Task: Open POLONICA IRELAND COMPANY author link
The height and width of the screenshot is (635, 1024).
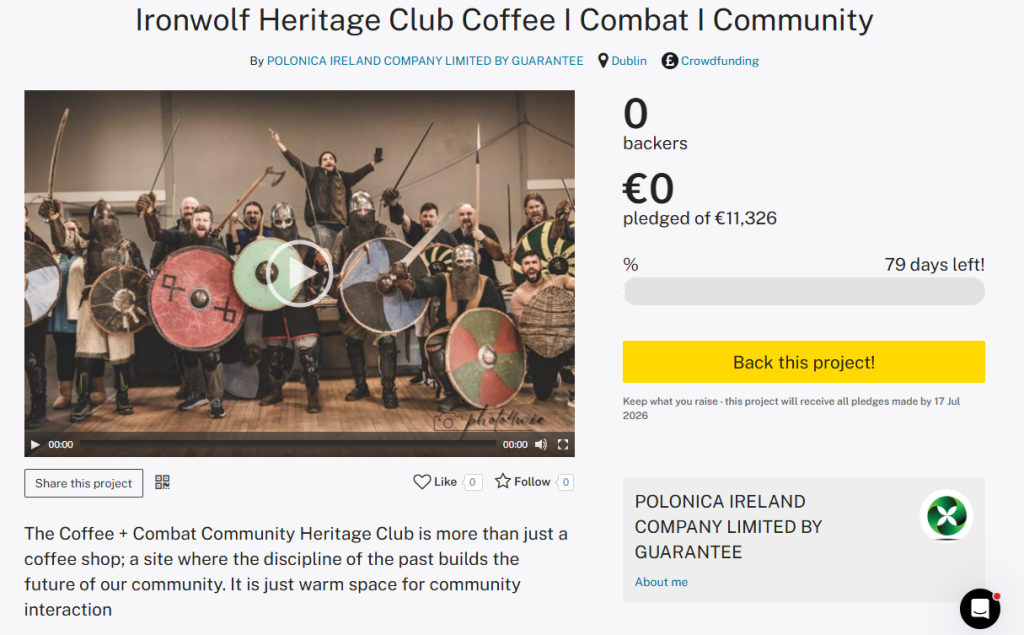Action: (x=425, y=61)
